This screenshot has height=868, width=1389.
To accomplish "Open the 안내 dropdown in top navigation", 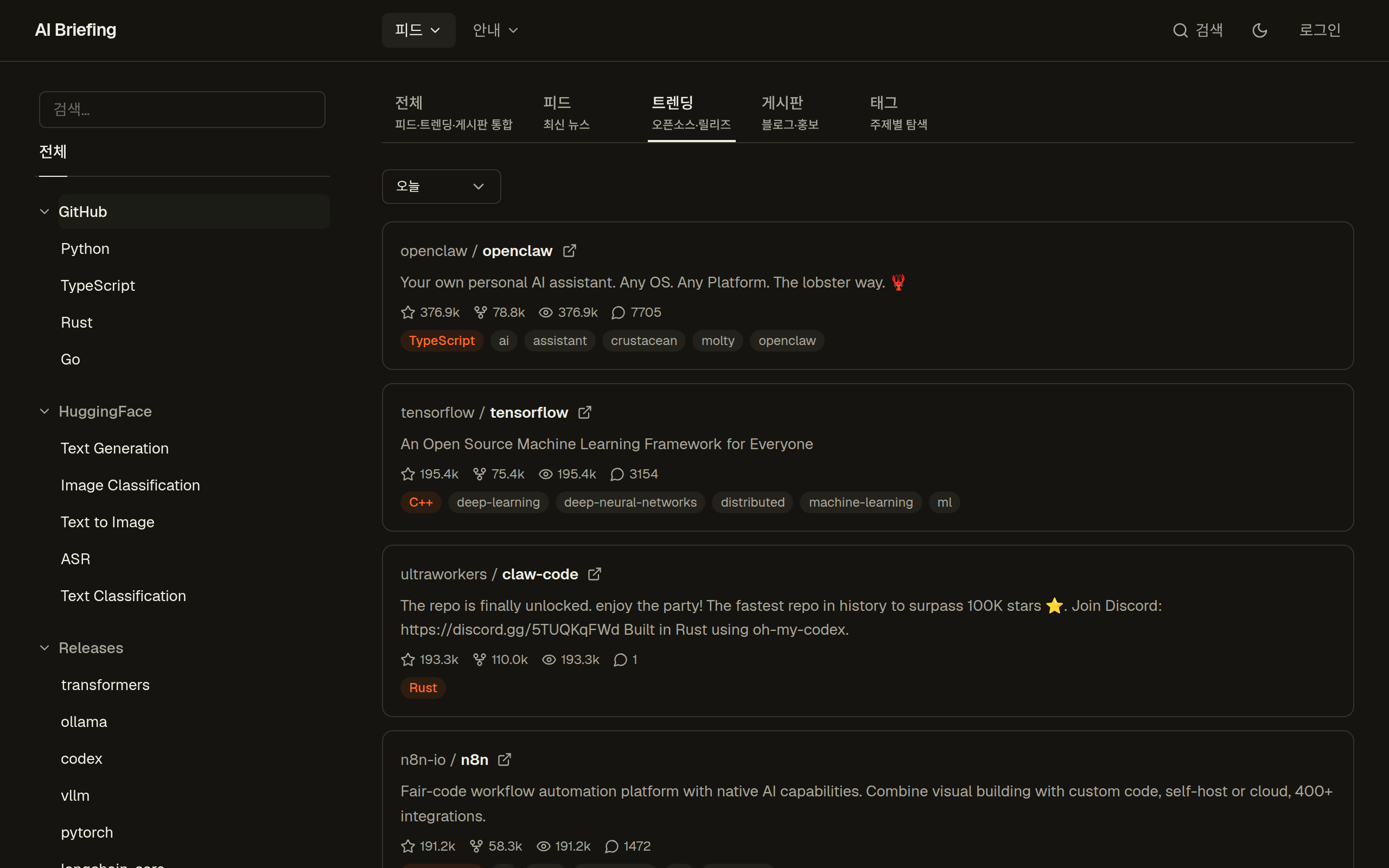I will (495, 30).
